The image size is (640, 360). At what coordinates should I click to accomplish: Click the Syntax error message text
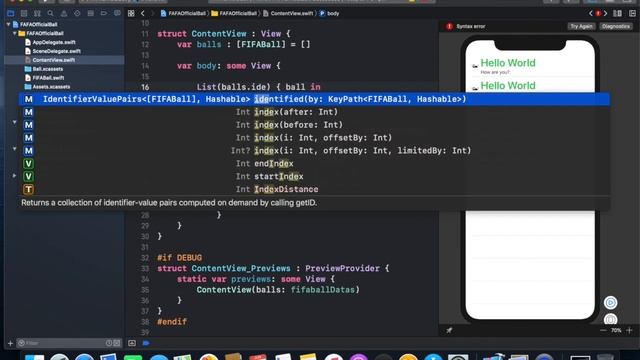[471, 26]
